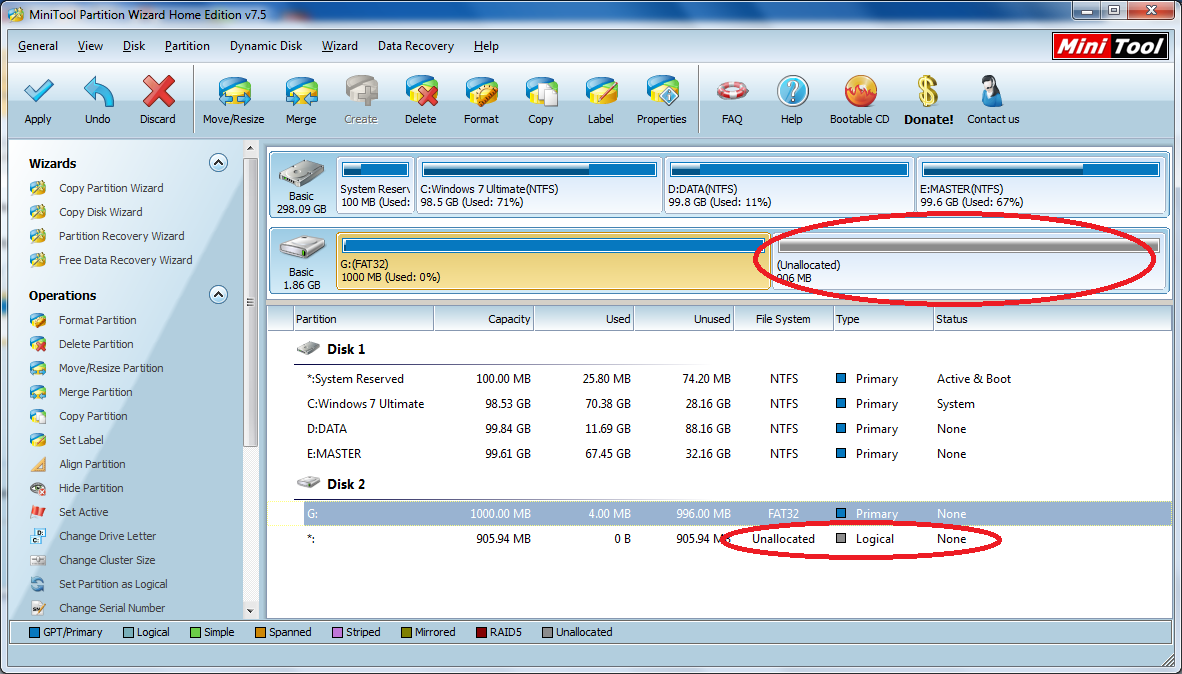Choose Hide Partition in Operations

coord(91,489)
